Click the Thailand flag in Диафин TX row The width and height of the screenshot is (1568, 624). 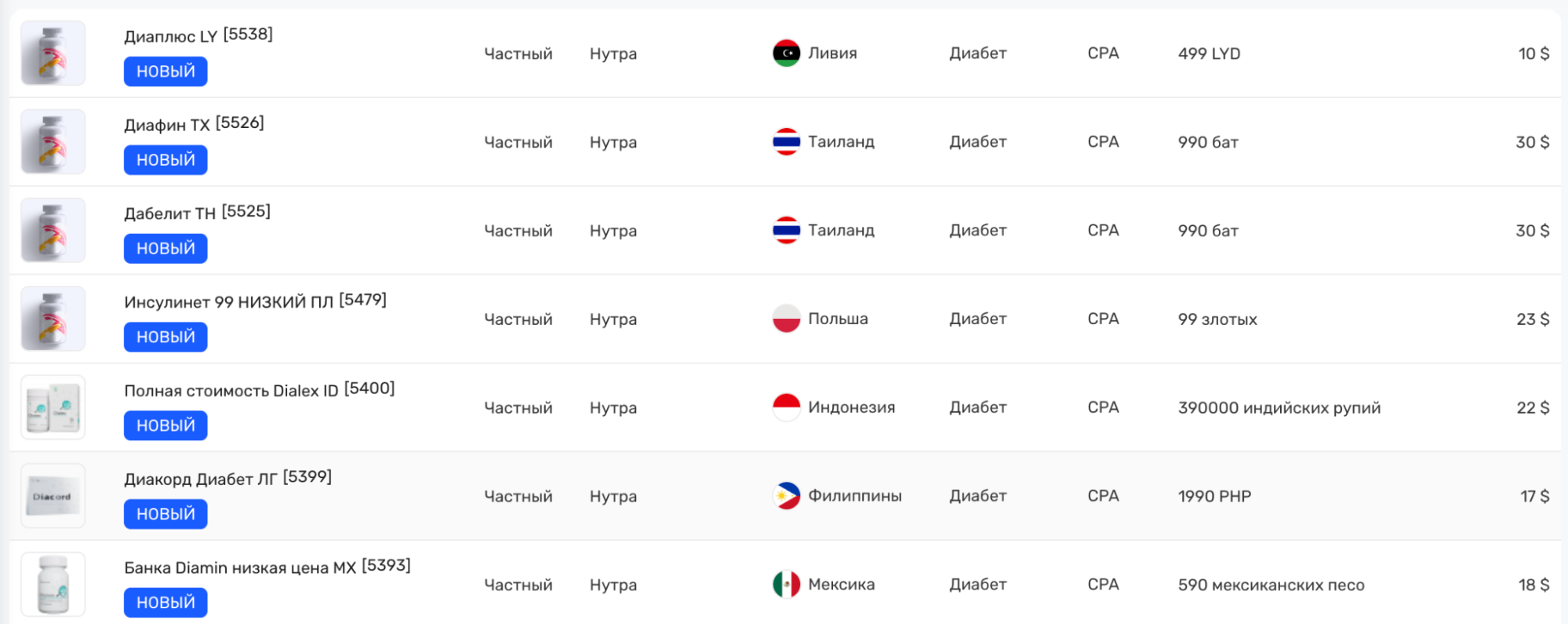786,142
